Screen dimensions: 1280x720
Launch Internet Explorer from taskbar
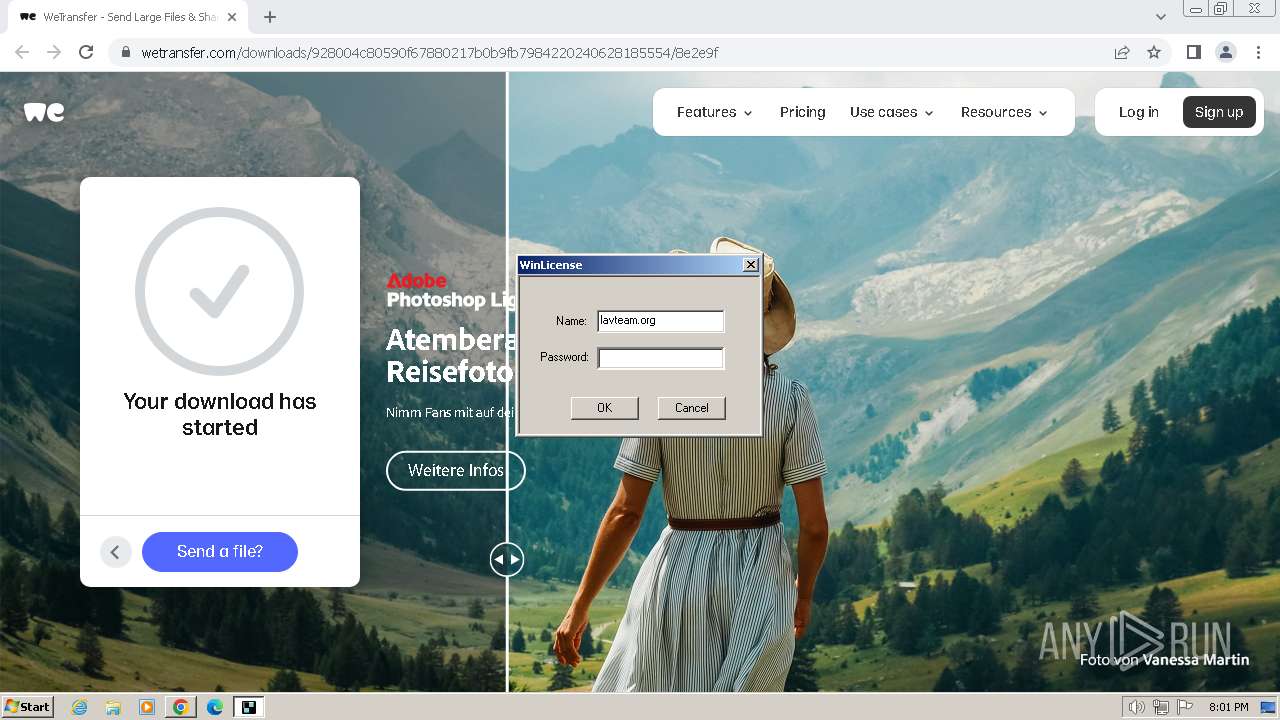coord(80,707)
